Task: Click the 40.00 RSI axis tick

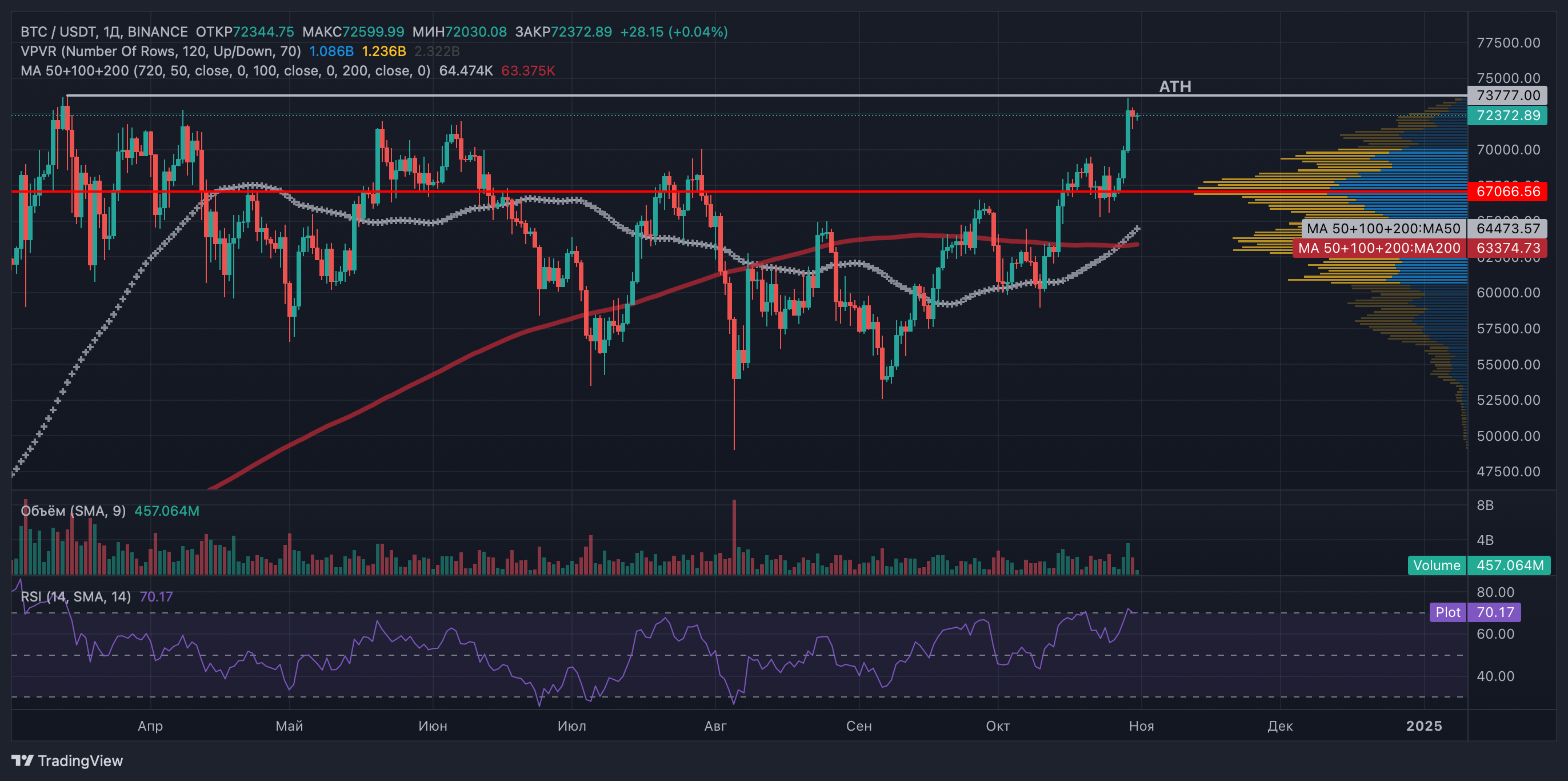Action: point(1495,676)
